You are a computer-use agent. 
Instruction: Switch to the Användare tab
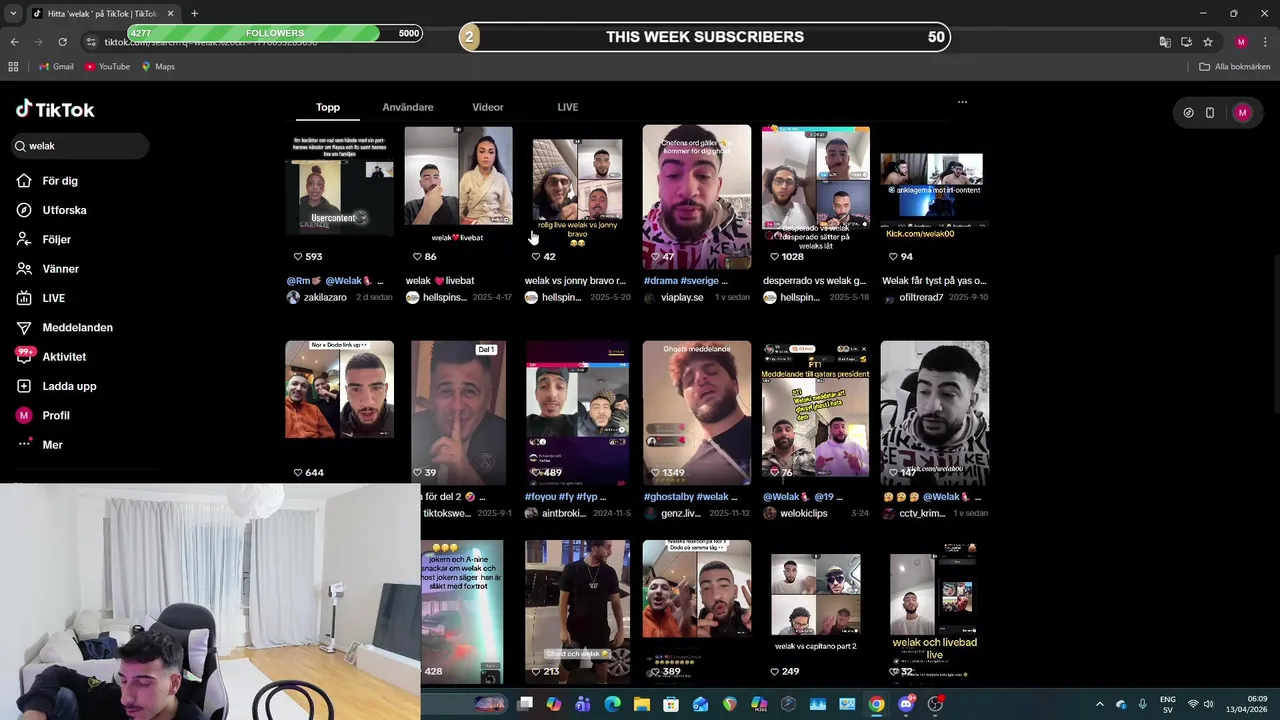point(408,107)
